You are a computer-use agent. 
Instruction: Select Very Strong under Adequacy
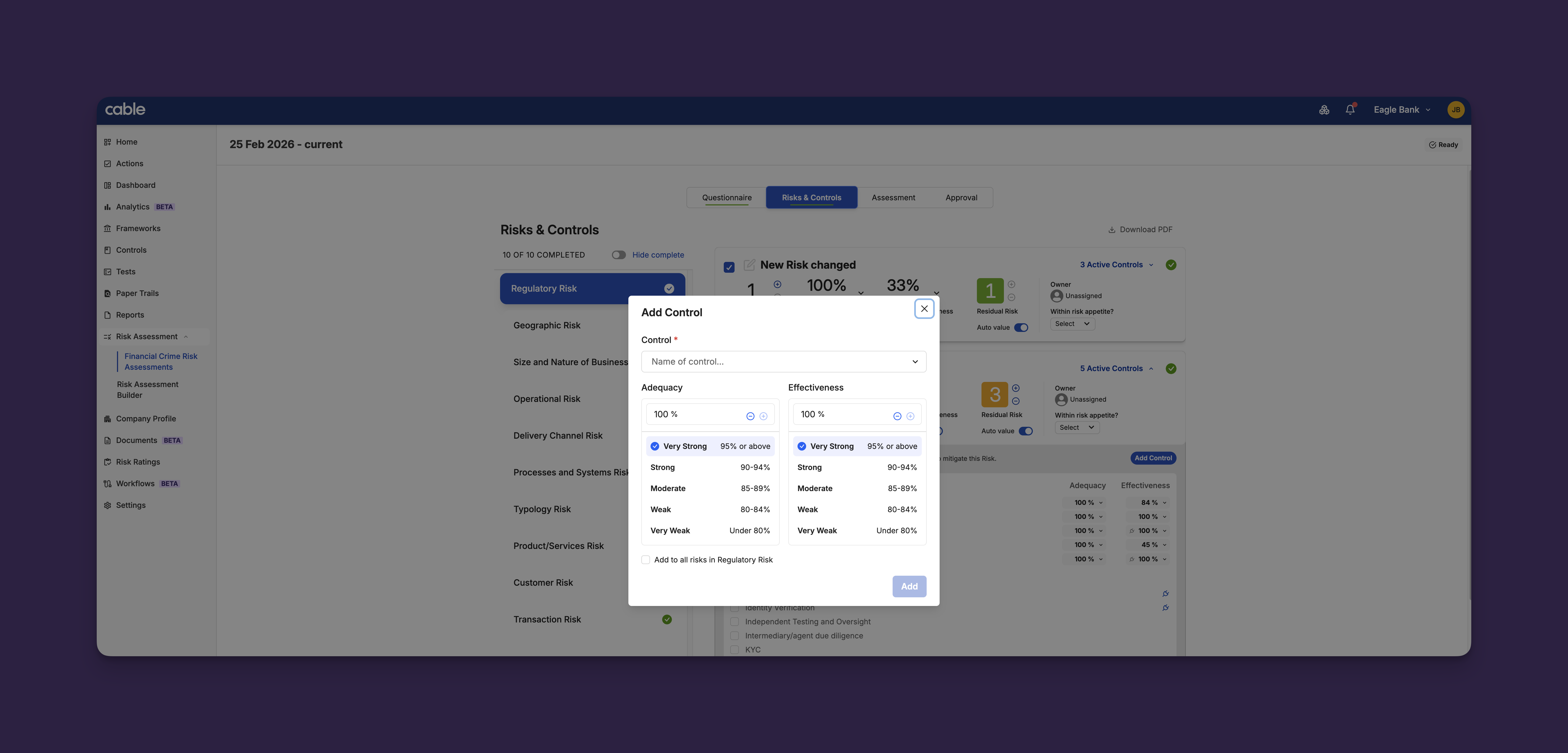[x=710, y=446]
